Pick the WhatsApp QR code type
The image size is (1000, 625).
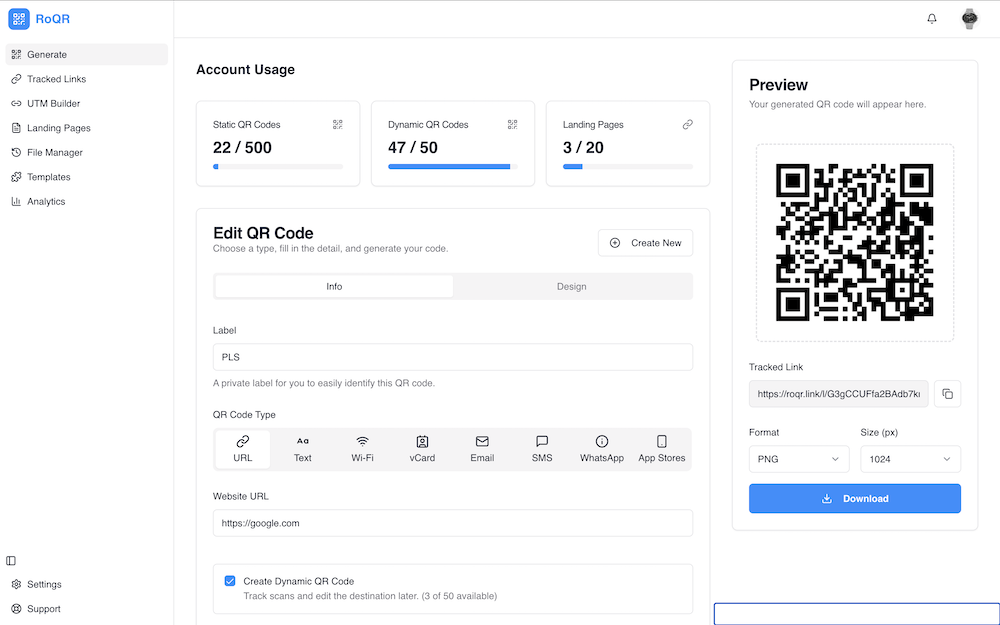point(601,449)
